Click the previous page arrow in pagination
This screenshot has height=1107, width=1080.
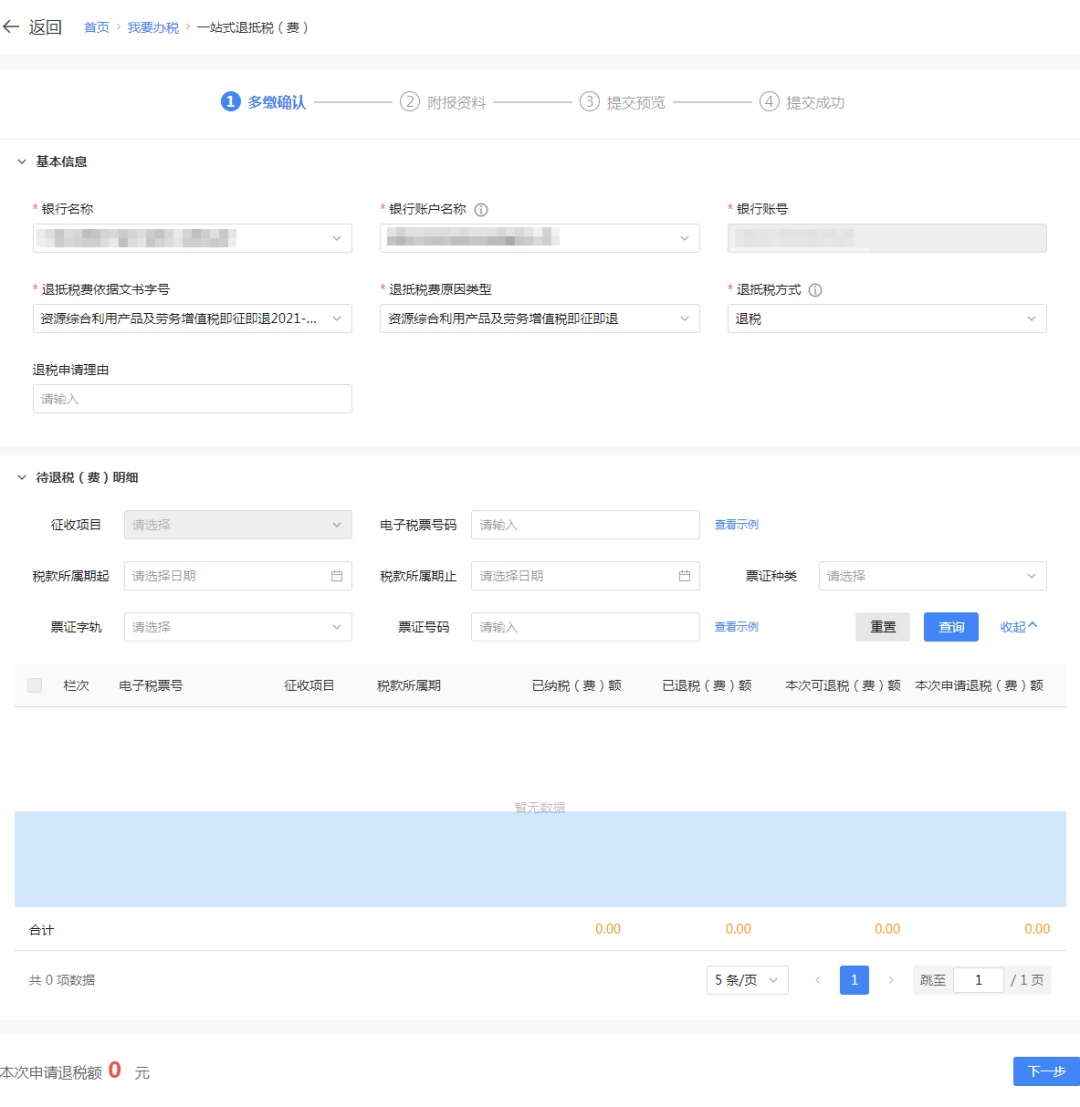817,980
